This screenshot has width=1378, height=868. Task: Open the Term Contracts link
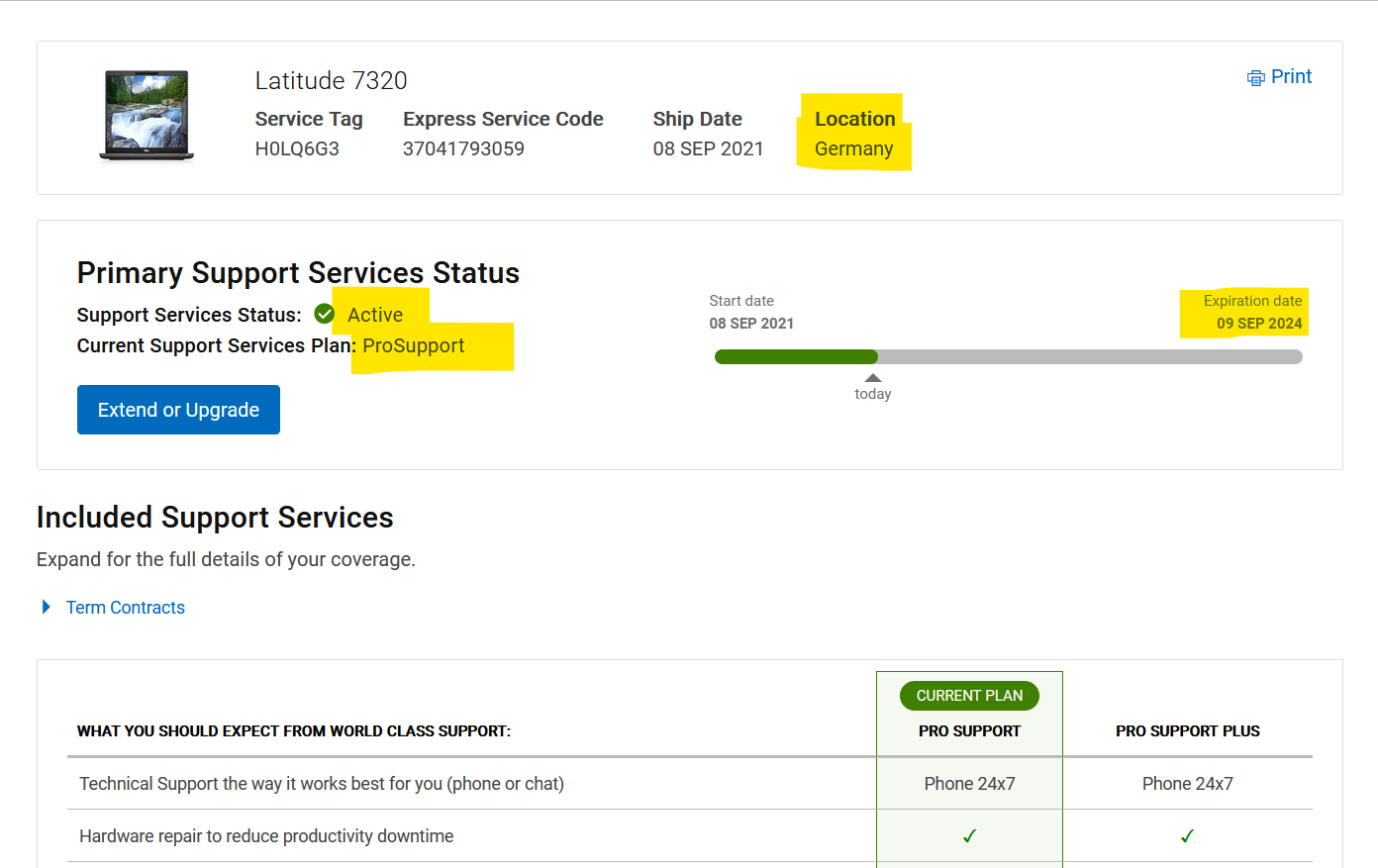click(126, 608)
